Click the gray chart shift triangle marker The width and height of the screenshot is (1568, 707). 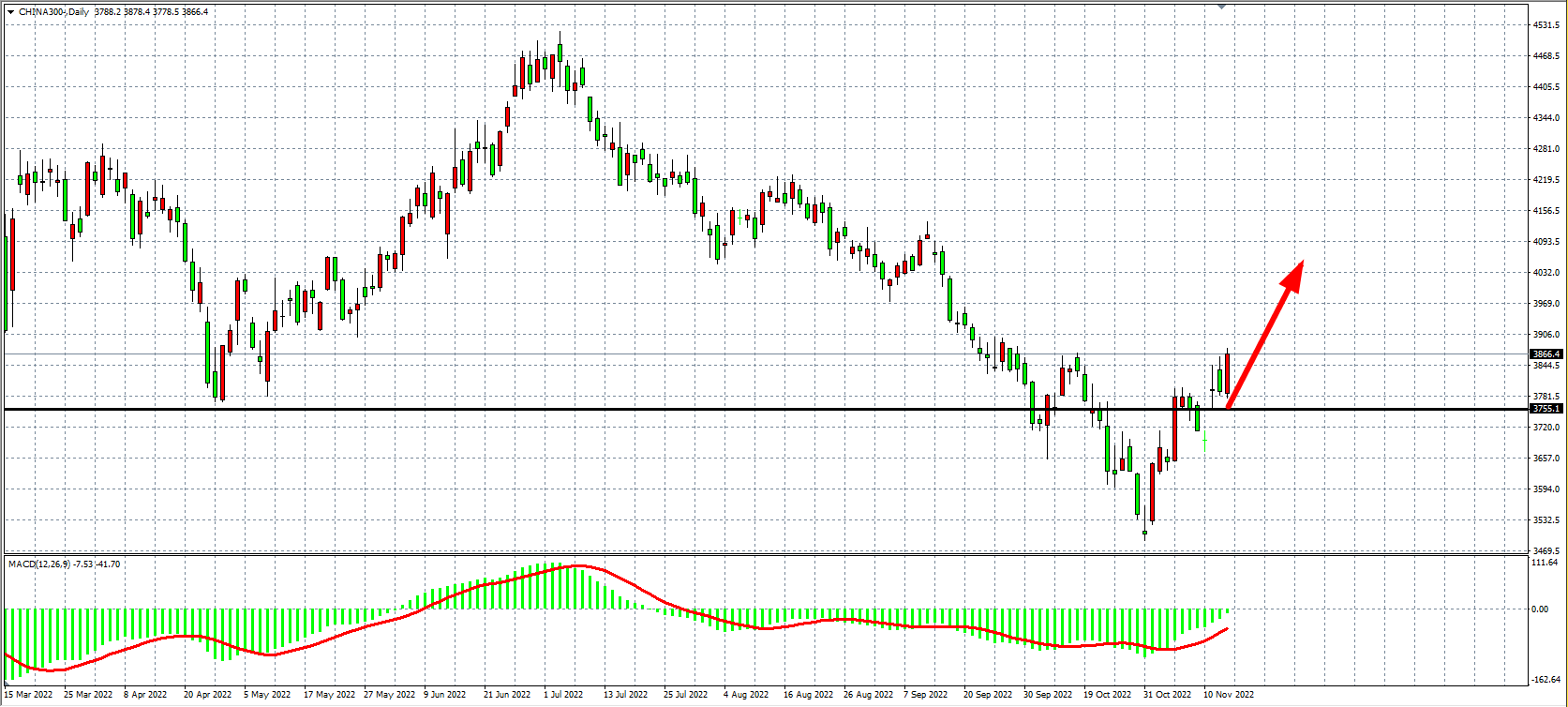point(1221,6)
